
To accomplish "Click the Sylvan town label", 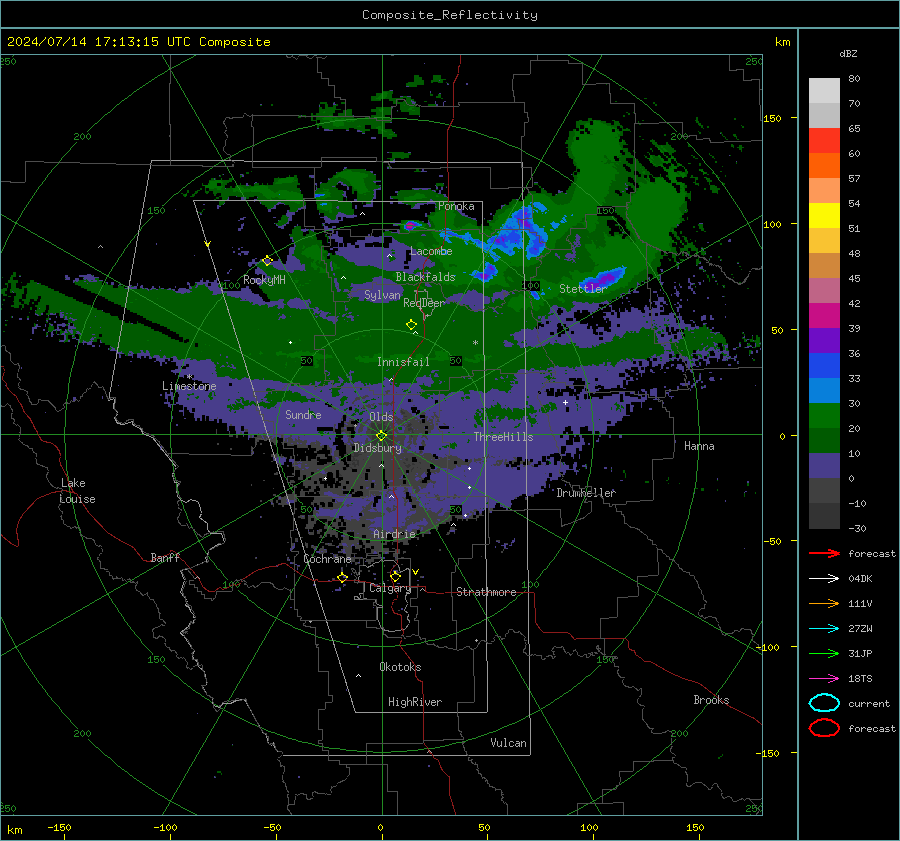I will pyautogui.click(x=382, y=295).
